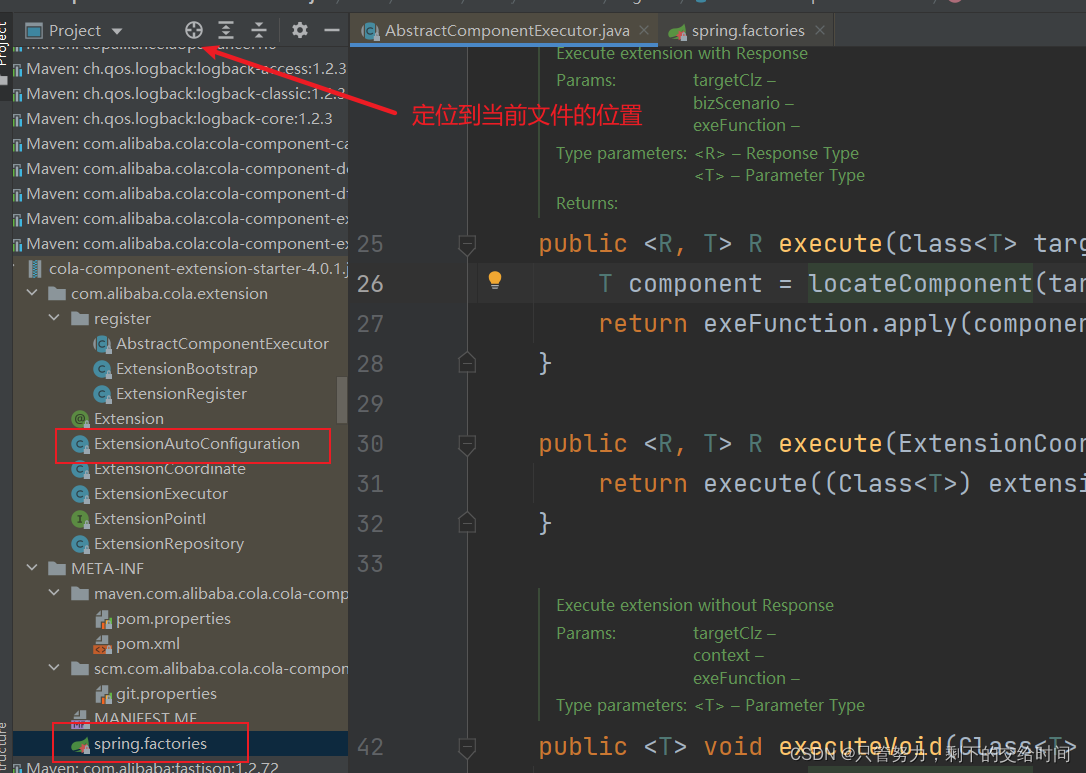The image size is (1086, 773).
Task: Close the AbstractComponentExecutor.java tab
Action: (x=644, y=30)
